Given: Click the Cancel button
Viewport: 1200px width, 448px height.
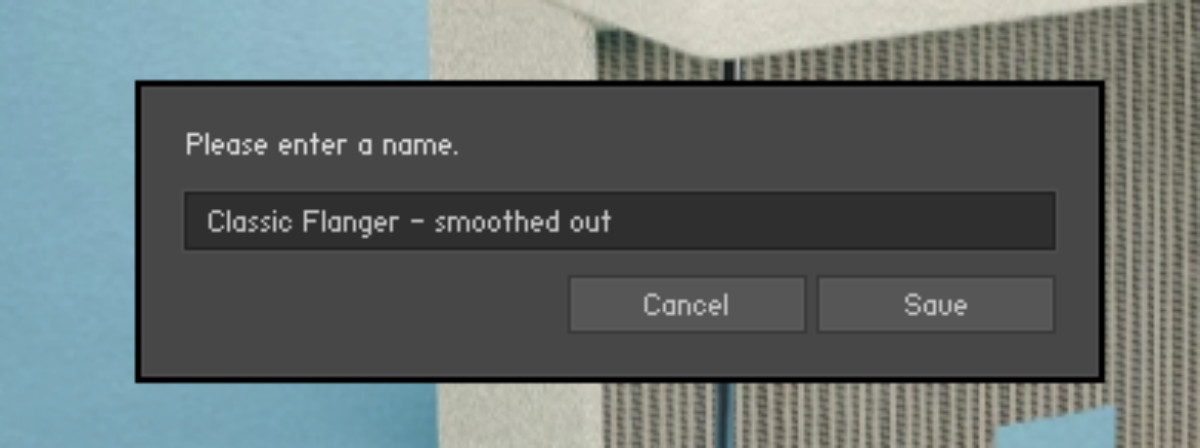Looking at the screenshot, I should (686, 305).
